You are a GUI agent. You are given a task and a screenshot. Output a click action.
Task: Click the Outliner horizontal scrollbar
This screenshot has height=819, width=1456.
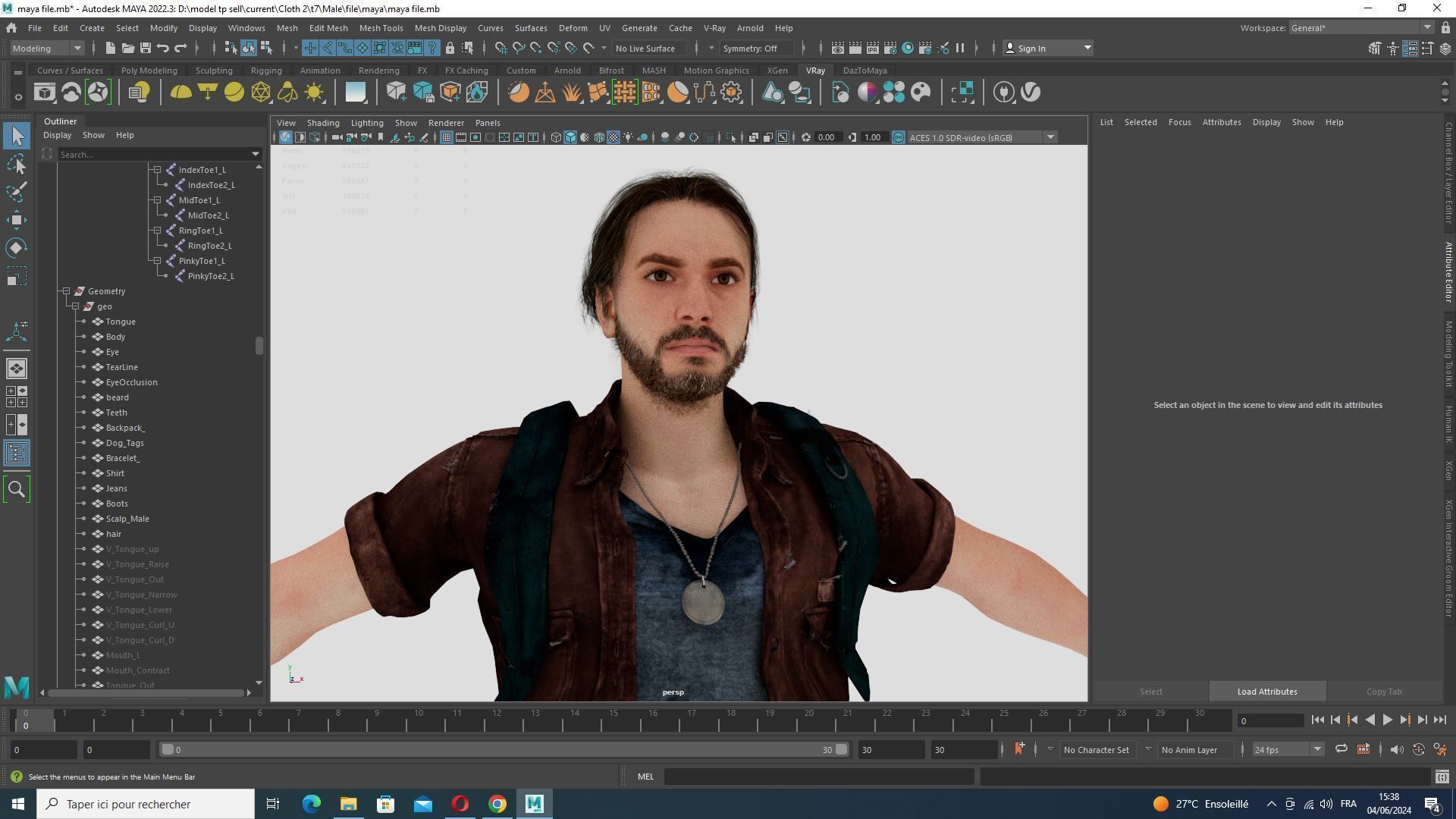pos(145,692)
